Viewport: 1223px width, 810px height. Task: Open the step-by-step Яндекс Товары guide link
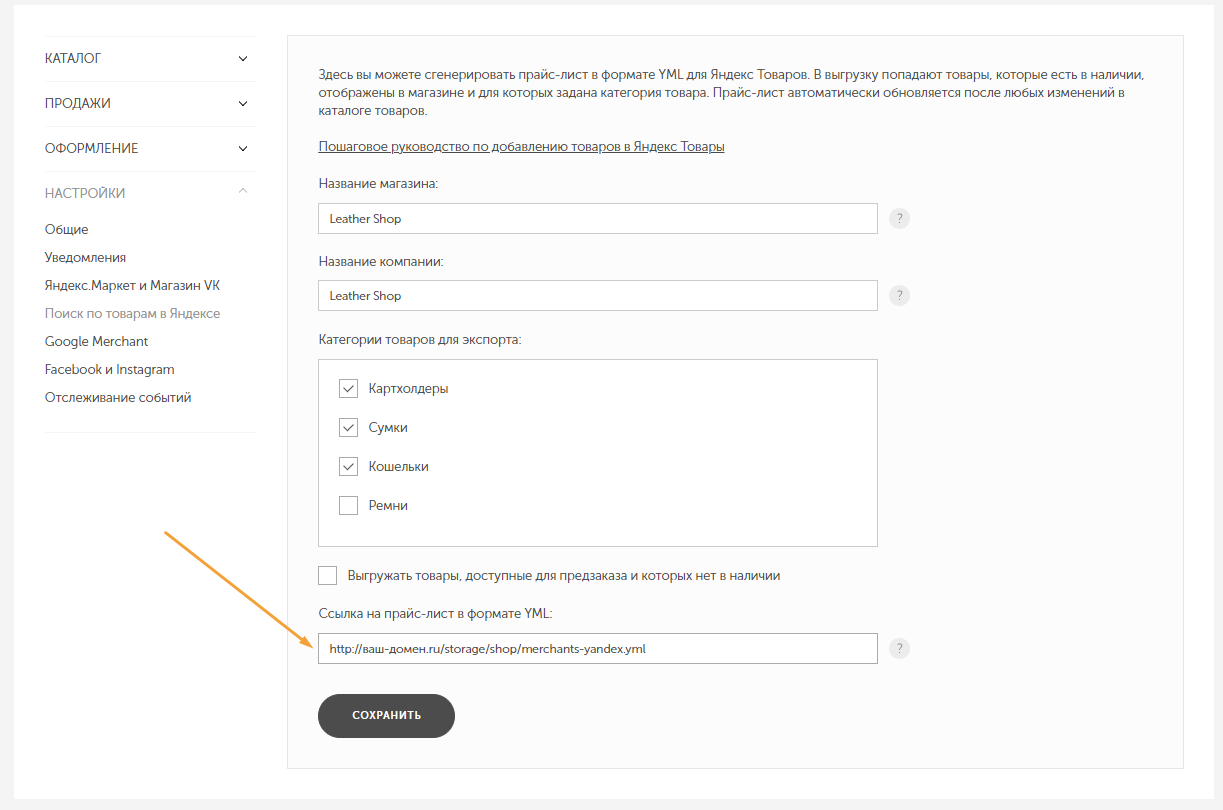[x=521, y=146]
